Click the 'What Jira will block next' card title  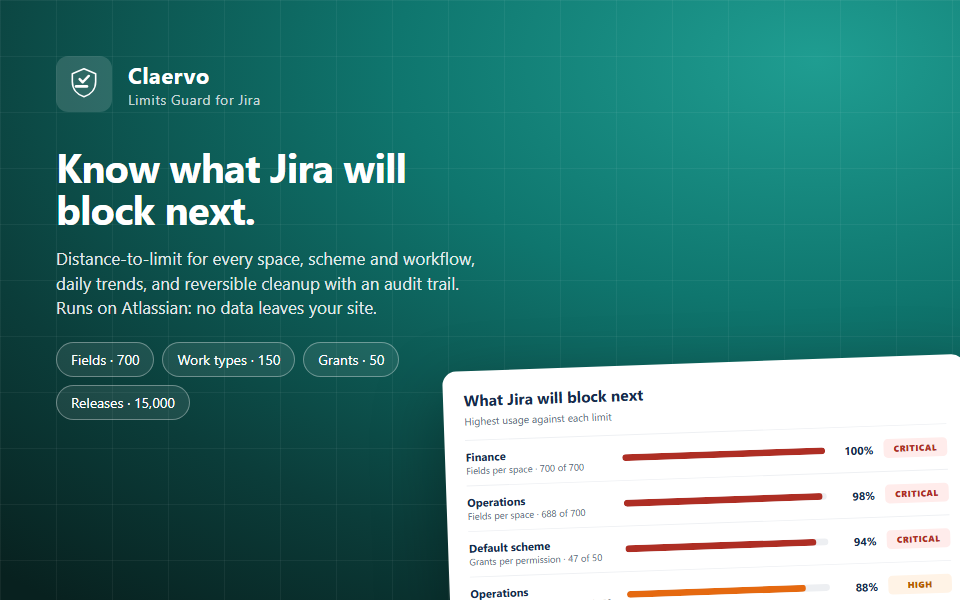click(x=553, y=399)
